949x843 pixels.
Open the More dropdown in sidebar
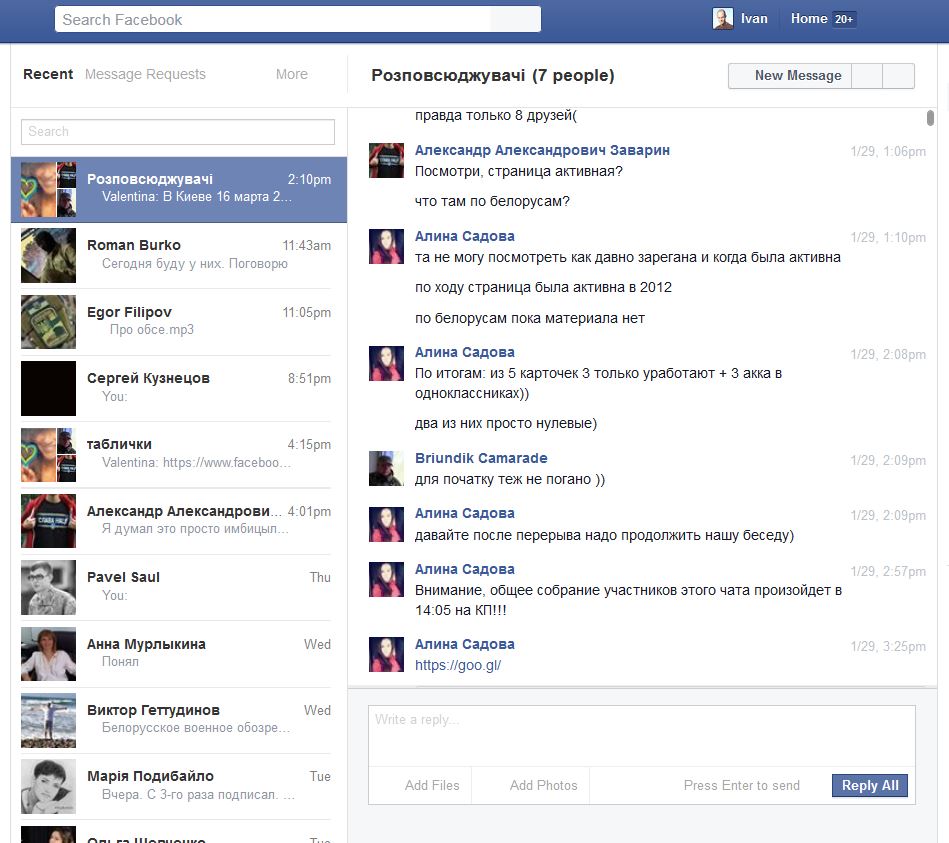[292, 74]
